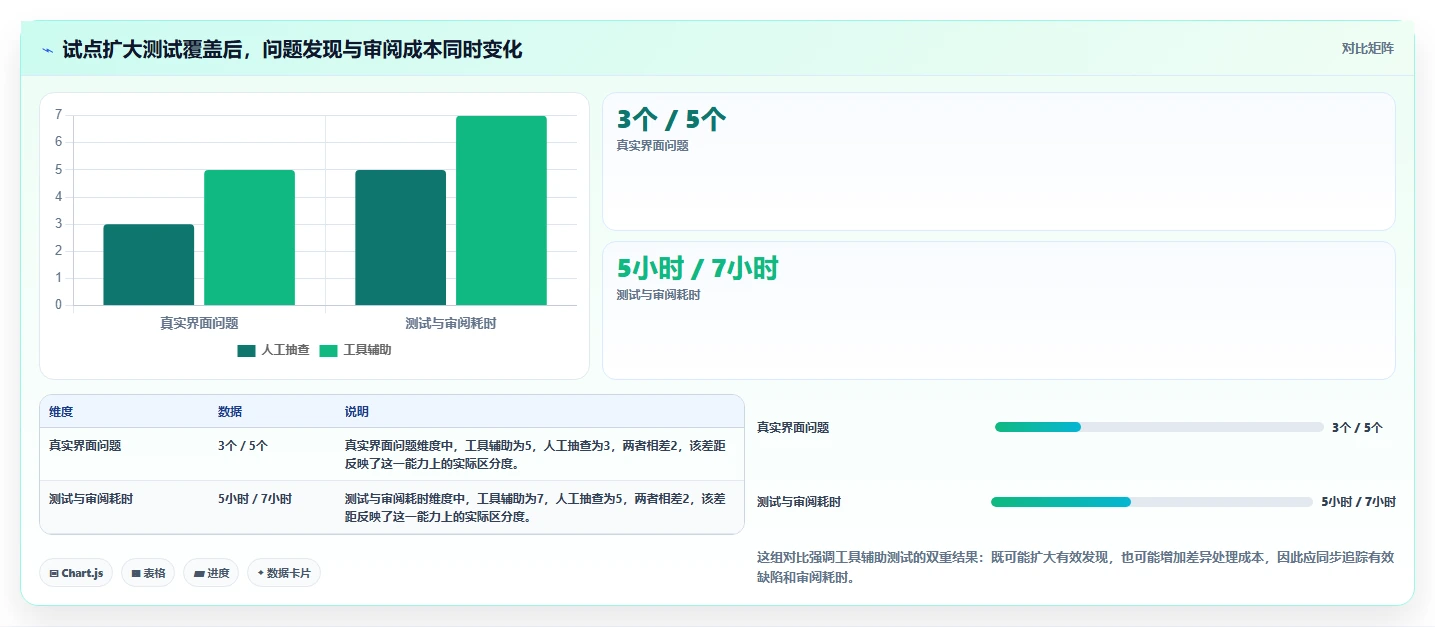Image resolution: width=1435 pixels, height=627 pixels.
Task: Click the page title about 试点扩大测试覆盖
Action: pyautogui.click(x=292, y=50)
